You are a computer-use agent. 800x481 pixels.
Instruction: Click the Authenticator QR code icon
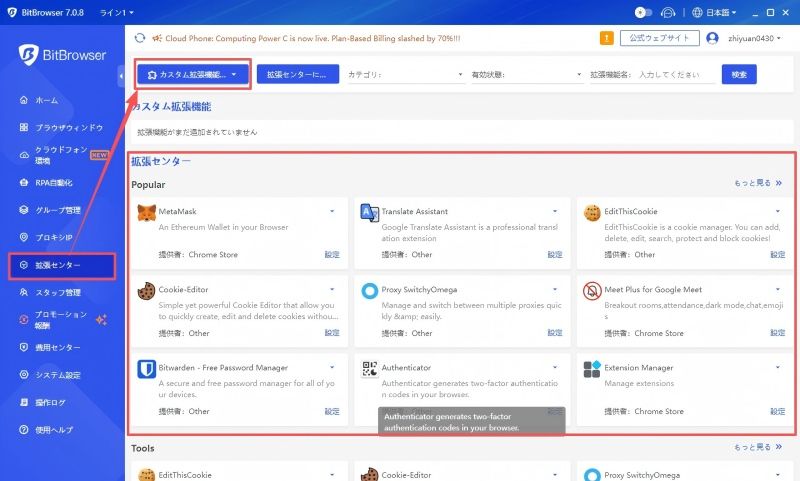point(369,369)
